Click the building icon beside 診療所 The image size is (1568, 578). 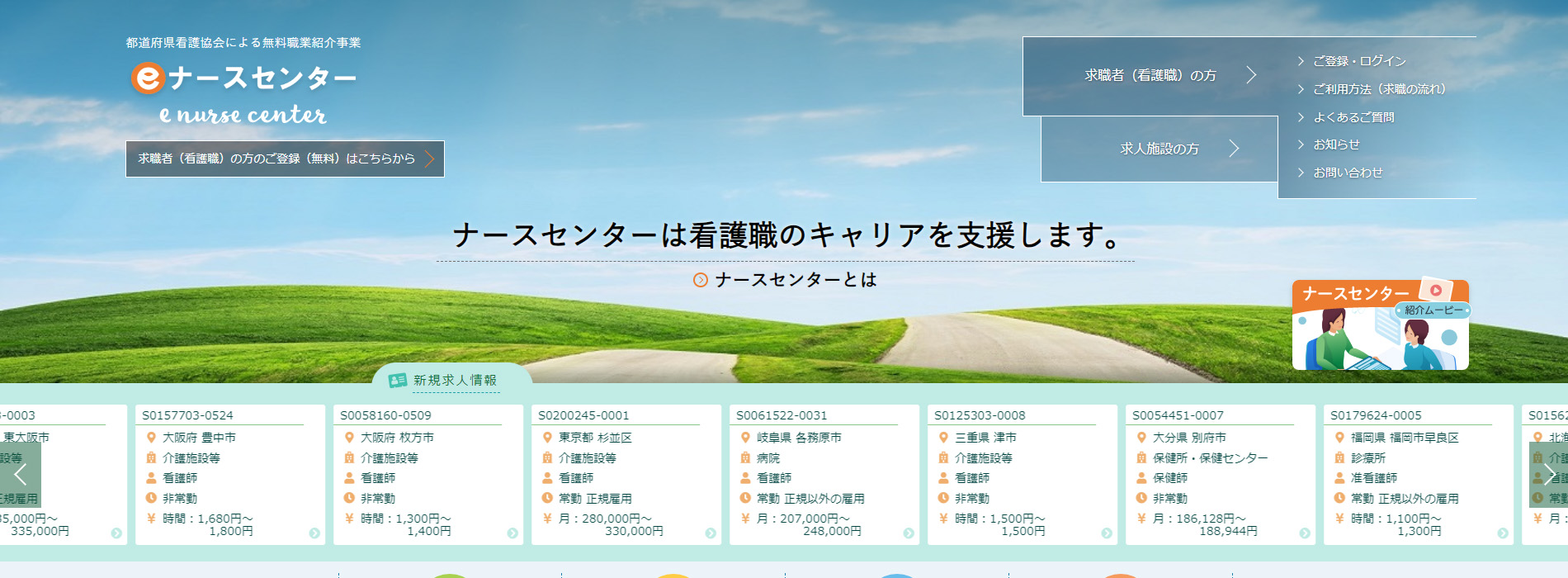pos(1339,457)
